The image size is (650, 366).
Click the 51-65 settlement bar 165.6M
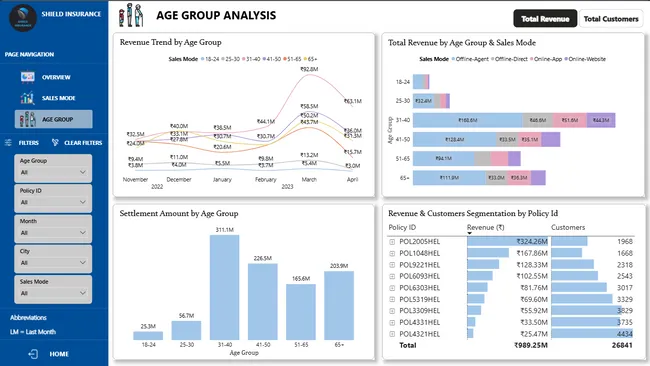pos(301,312)
